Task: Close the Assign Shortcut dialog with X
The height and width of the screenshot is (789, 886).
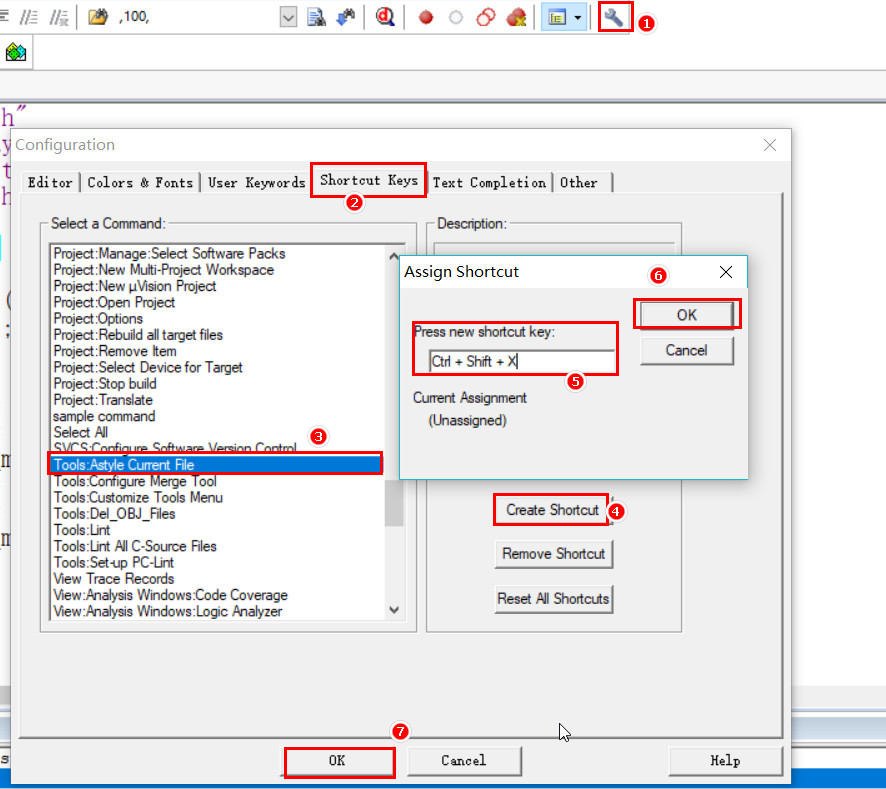Action: tap(726, 272)
